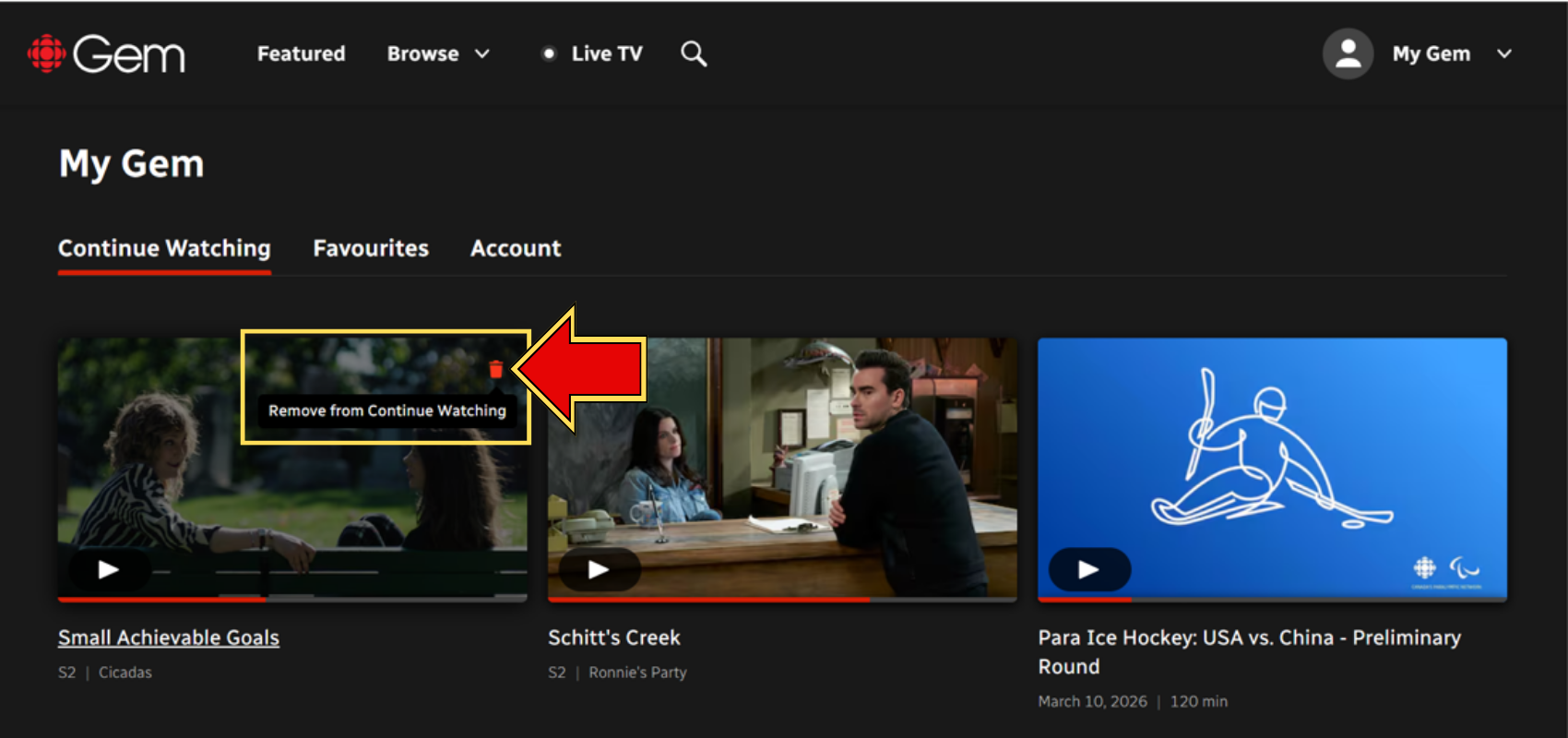Open the Featured page
Image resolution: width=1568 pixels, height=738 pixels.
[x=301, y=54]
